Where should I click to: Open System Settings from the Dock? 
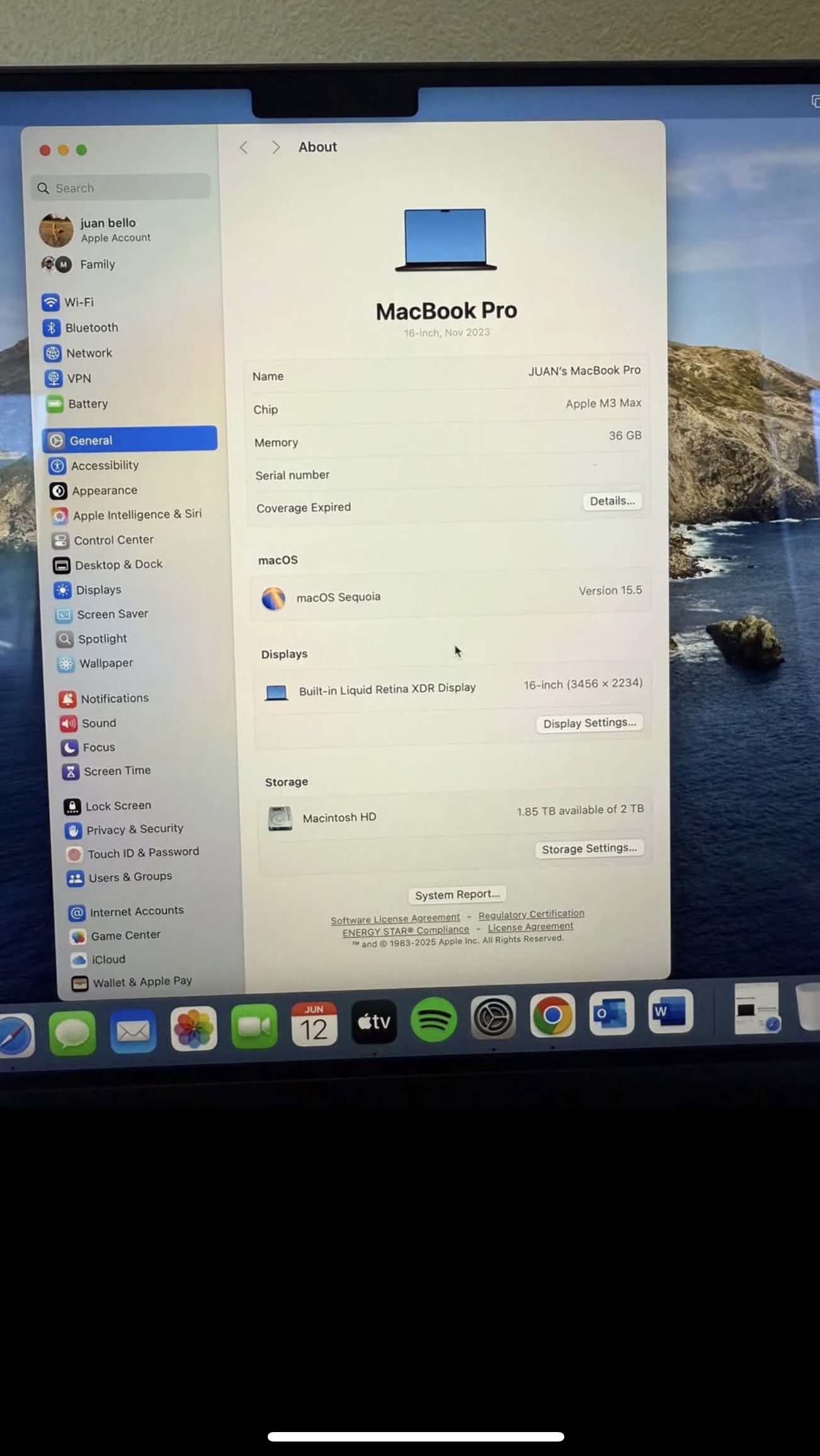point(493,1017)
